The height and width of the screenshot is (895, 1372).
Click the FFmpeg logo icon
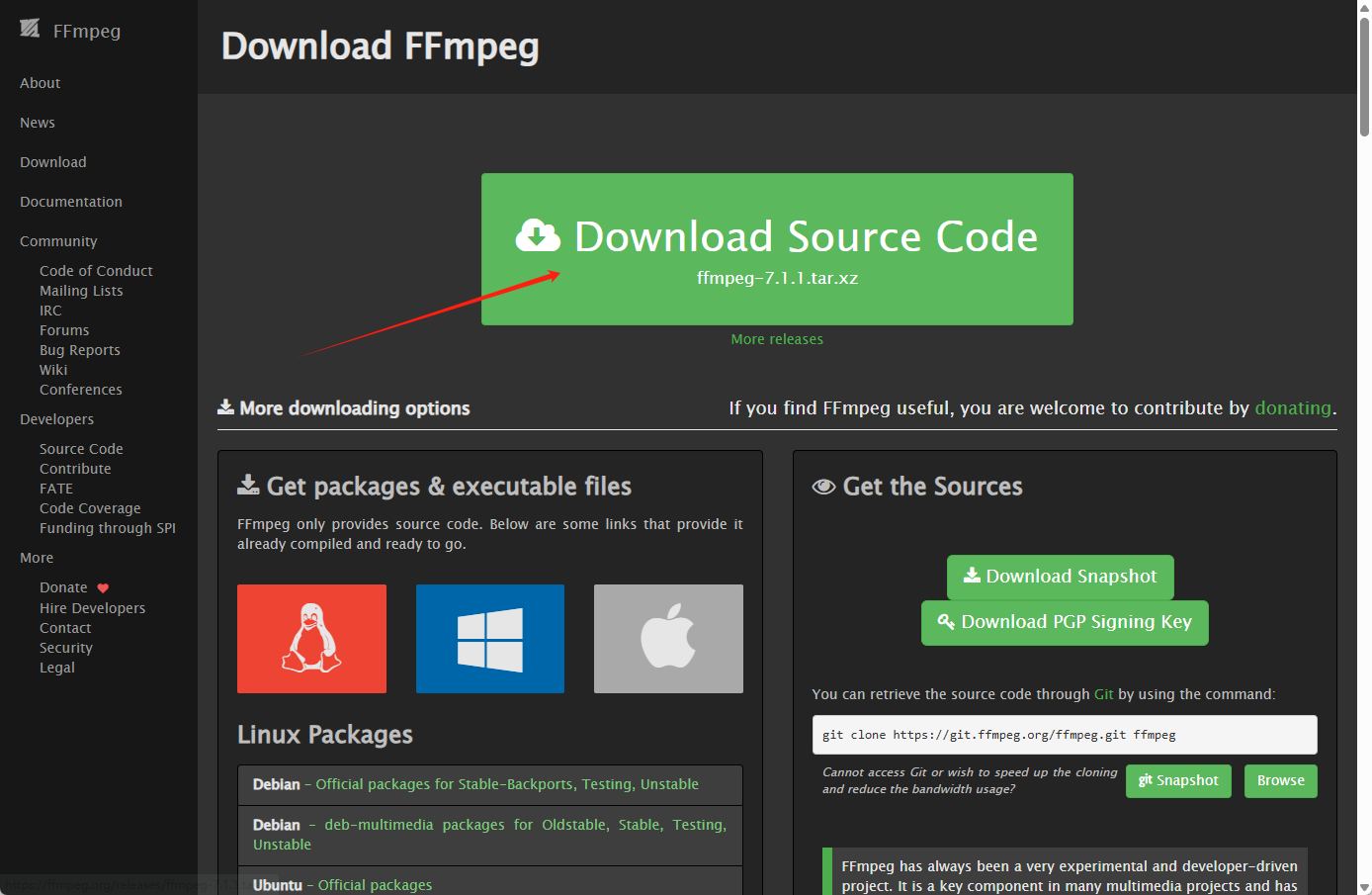[x=30, y=29]
